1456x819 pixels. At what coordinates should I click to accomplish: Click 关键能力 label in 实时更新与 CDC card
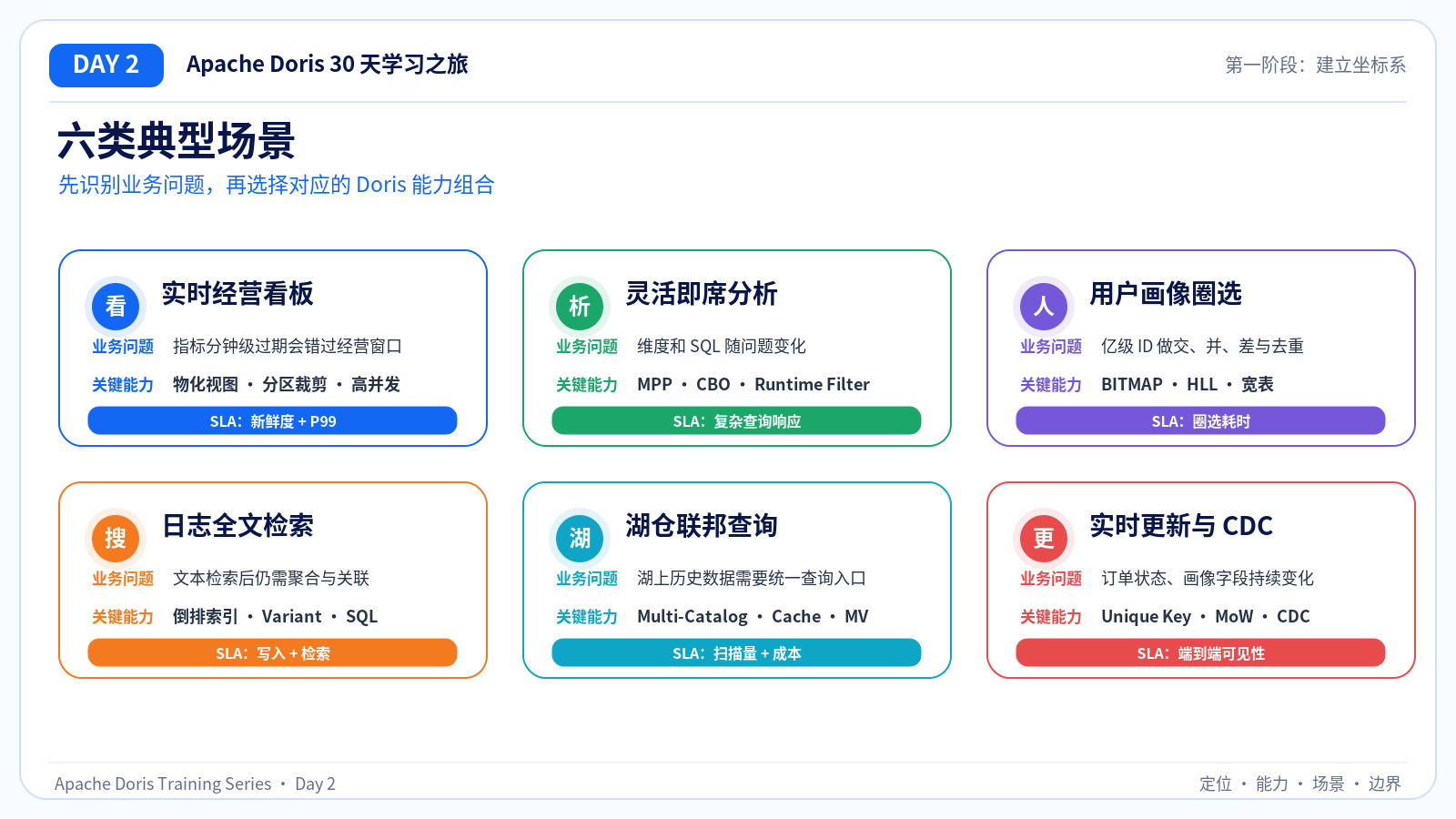[x=1051, y=617]
